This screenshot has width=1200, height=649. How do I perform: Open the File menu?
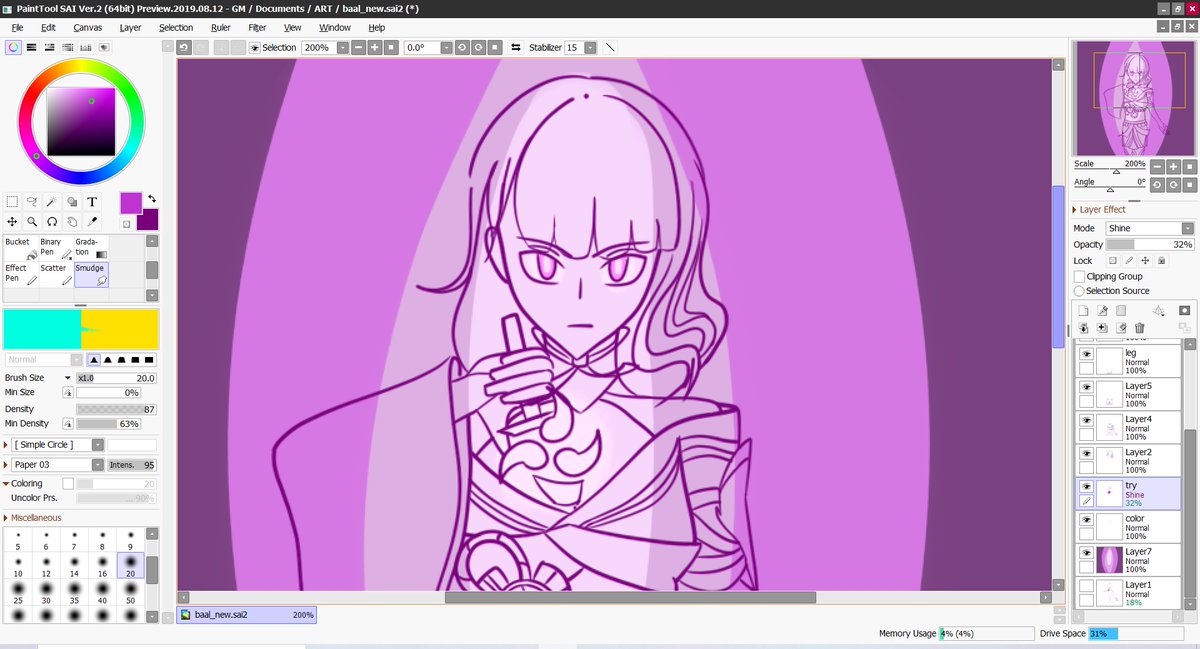[17, 28]
